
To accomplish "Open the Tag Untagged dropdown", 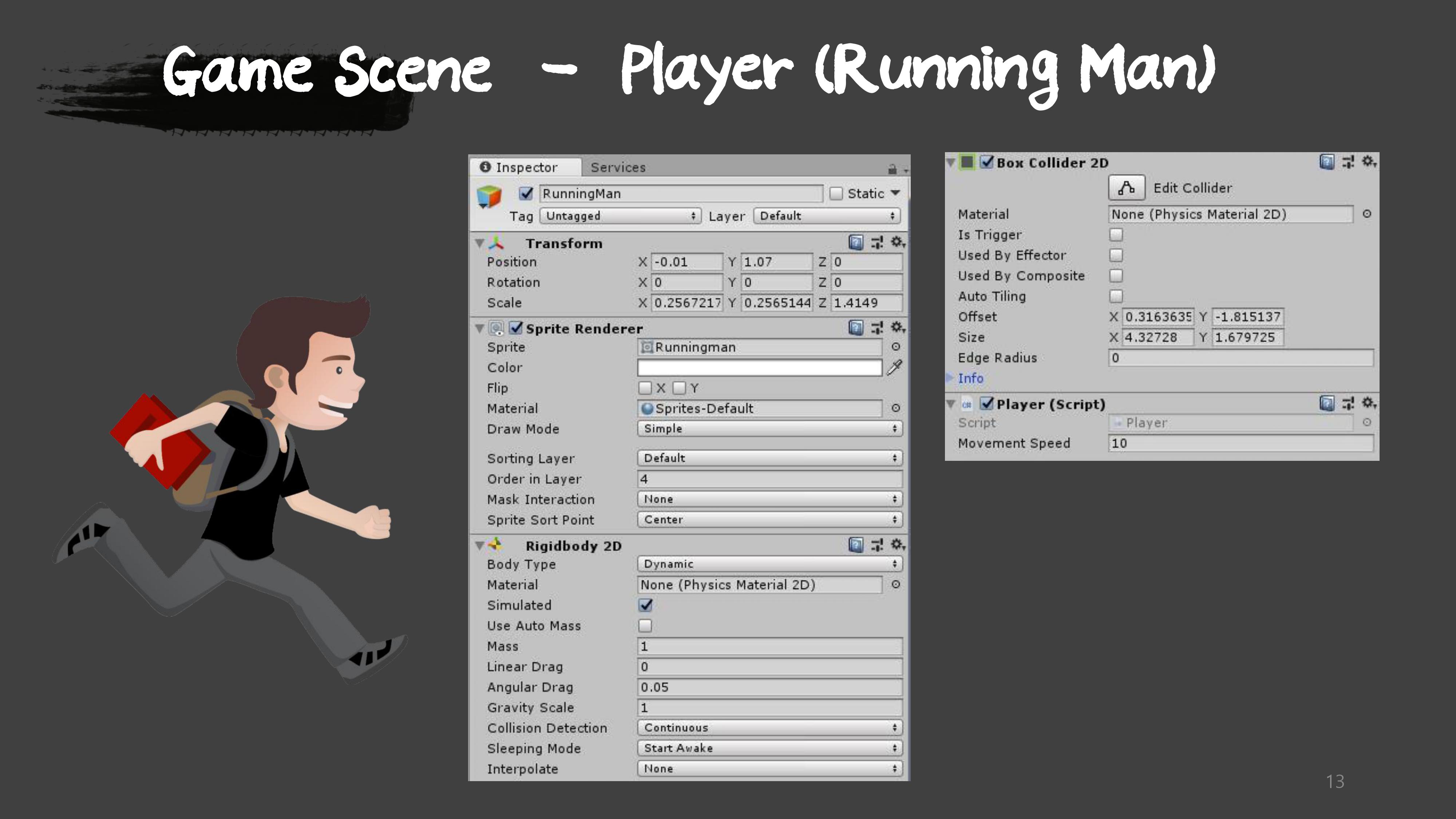I will tap(621, 216).
